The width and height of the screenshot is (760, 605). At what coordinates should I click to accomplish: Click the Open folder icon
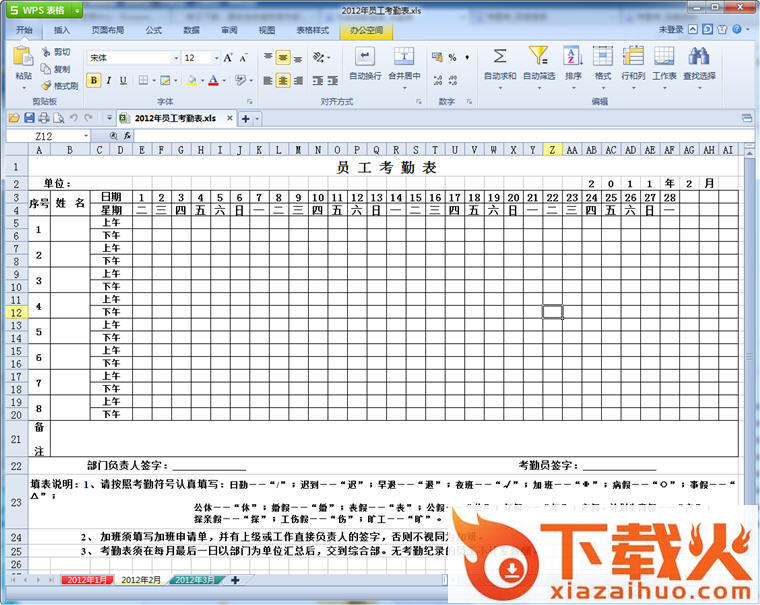pyautogui.click(x=14, y=118)
